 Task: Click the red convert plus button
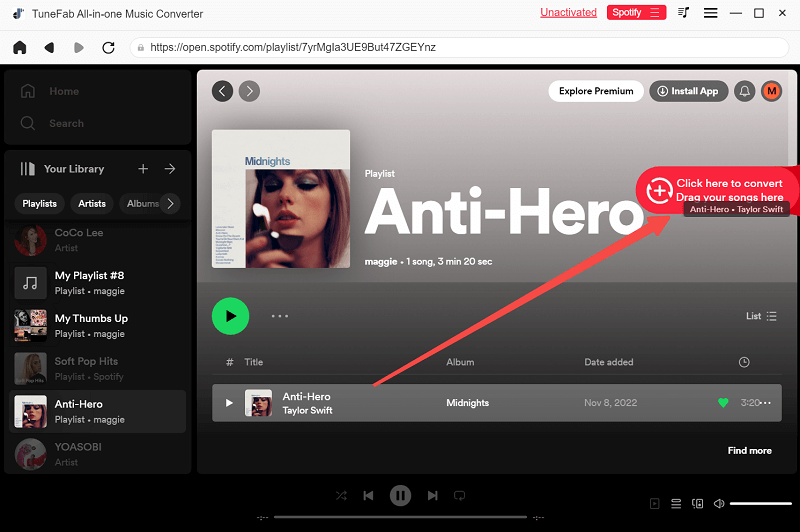658,190
